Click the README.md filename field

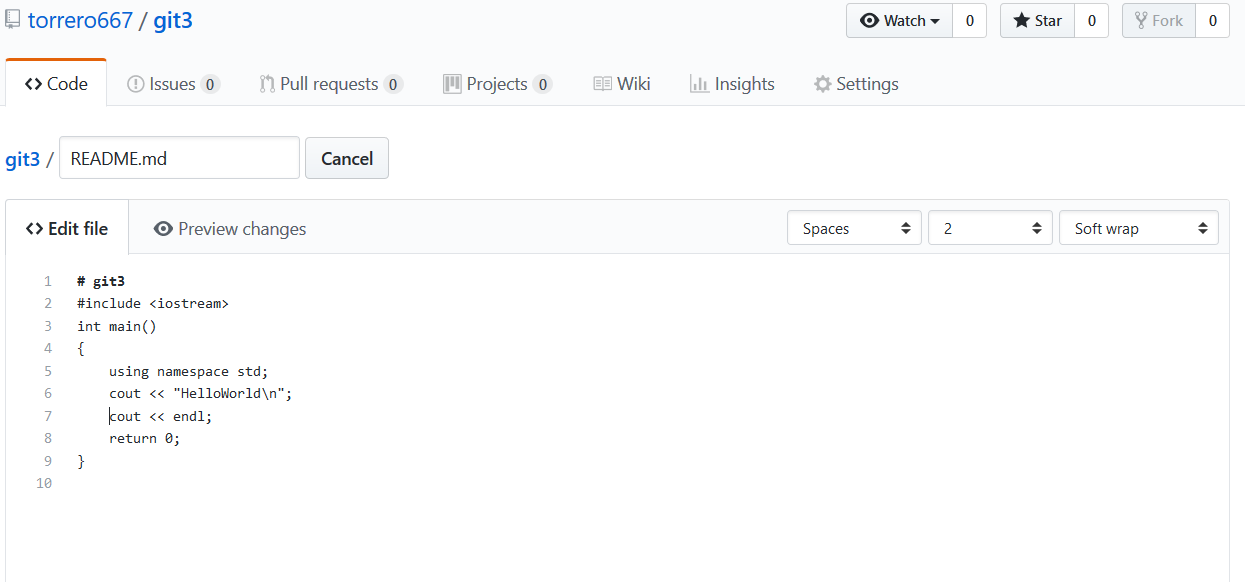(x=179, y=158)
